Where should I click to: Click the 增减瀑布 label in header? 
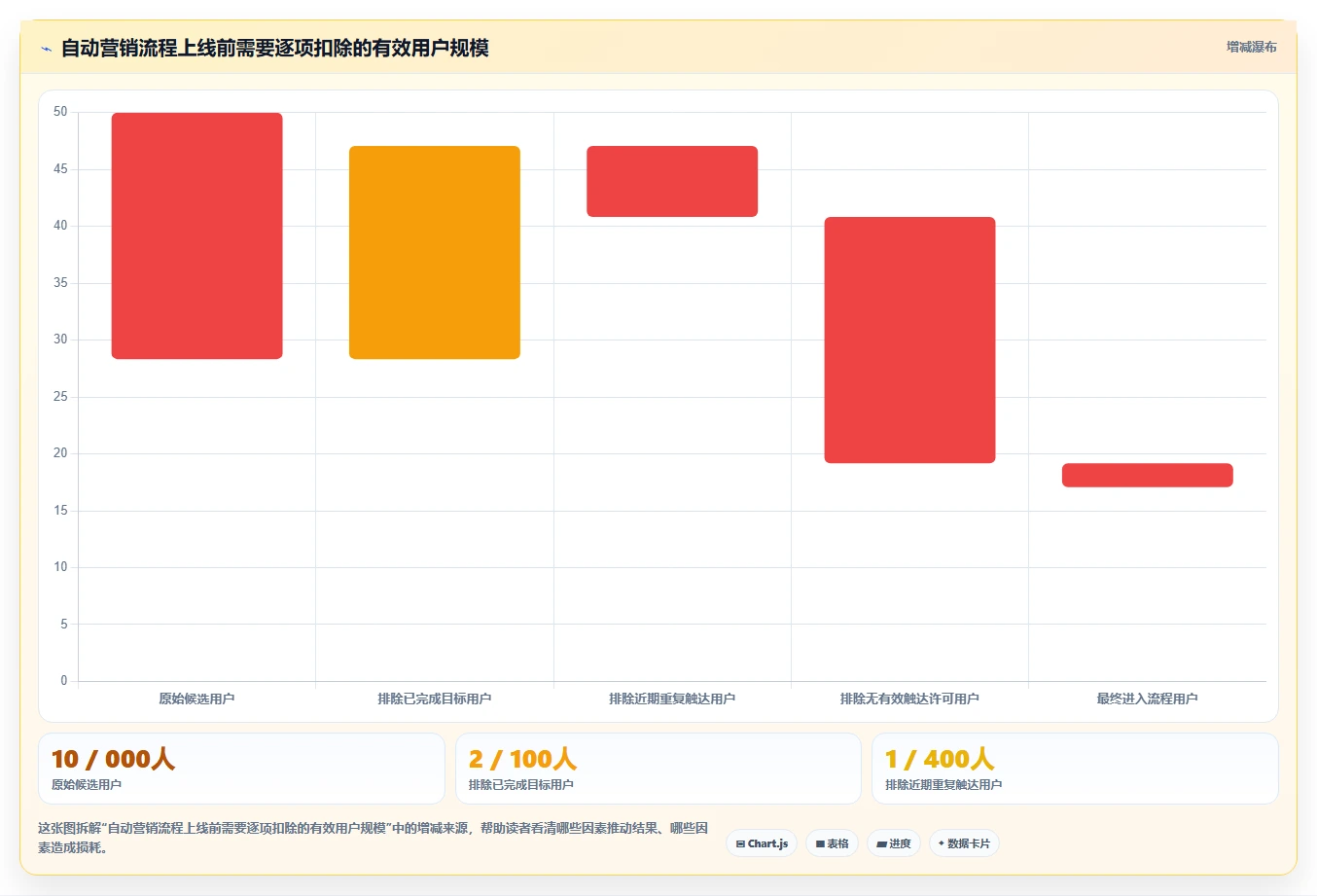1251,47
